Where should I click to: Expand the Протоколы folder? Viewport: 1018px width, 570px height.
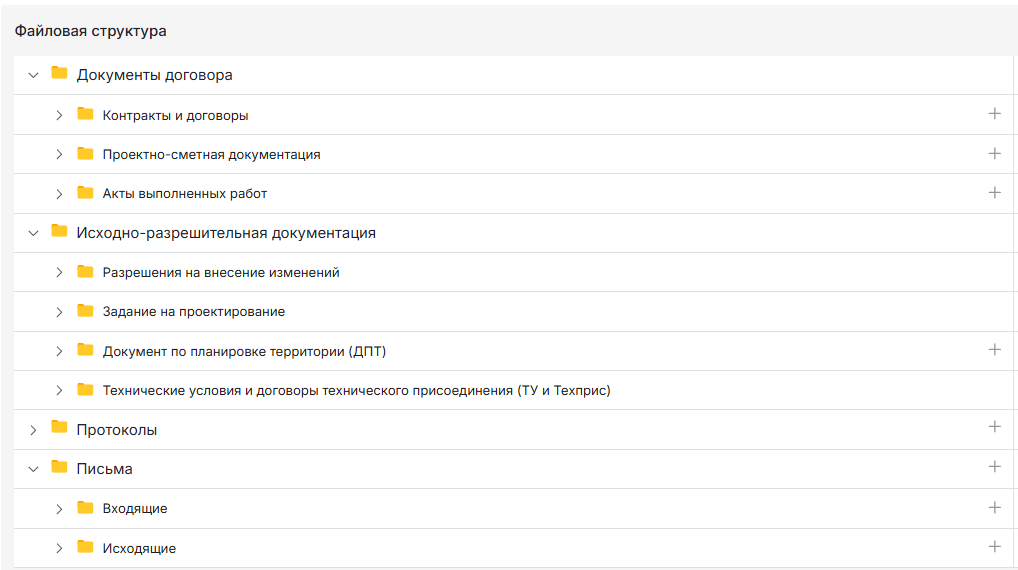coord(33,430)
